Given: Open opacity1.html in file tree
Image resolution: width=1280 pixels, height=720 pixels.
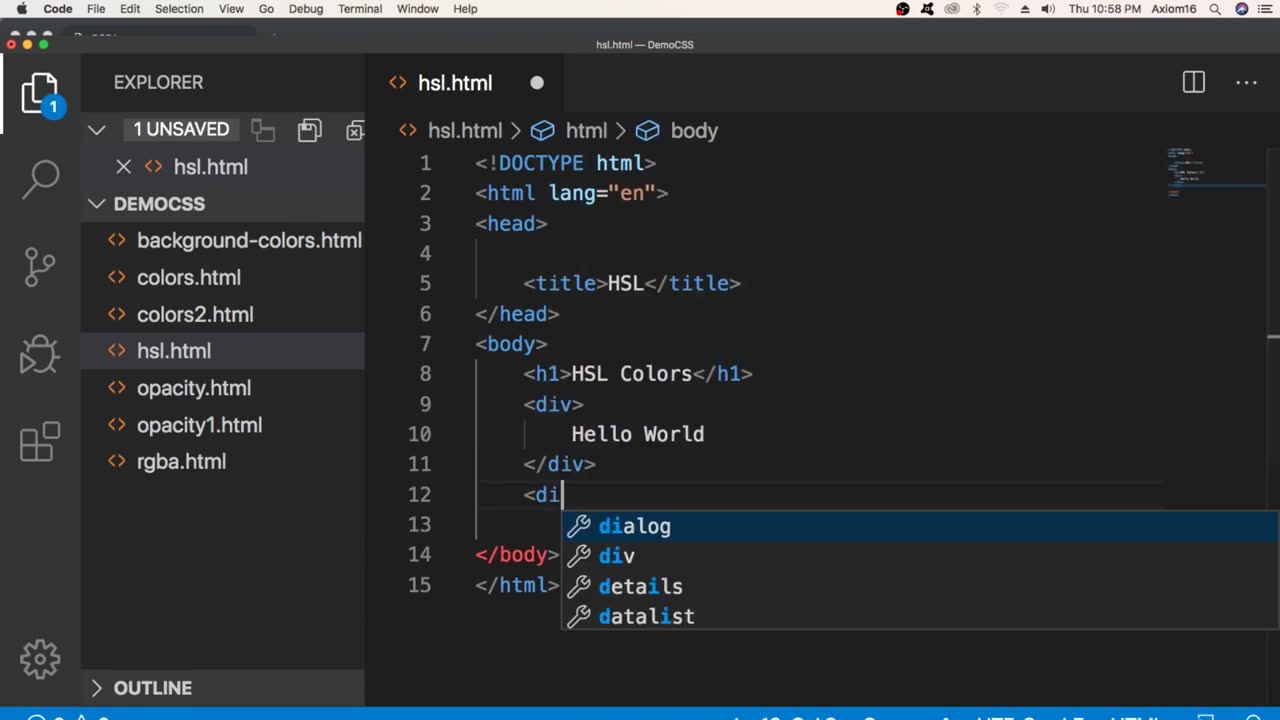Looking at the screenshot, I should [223, 425].
